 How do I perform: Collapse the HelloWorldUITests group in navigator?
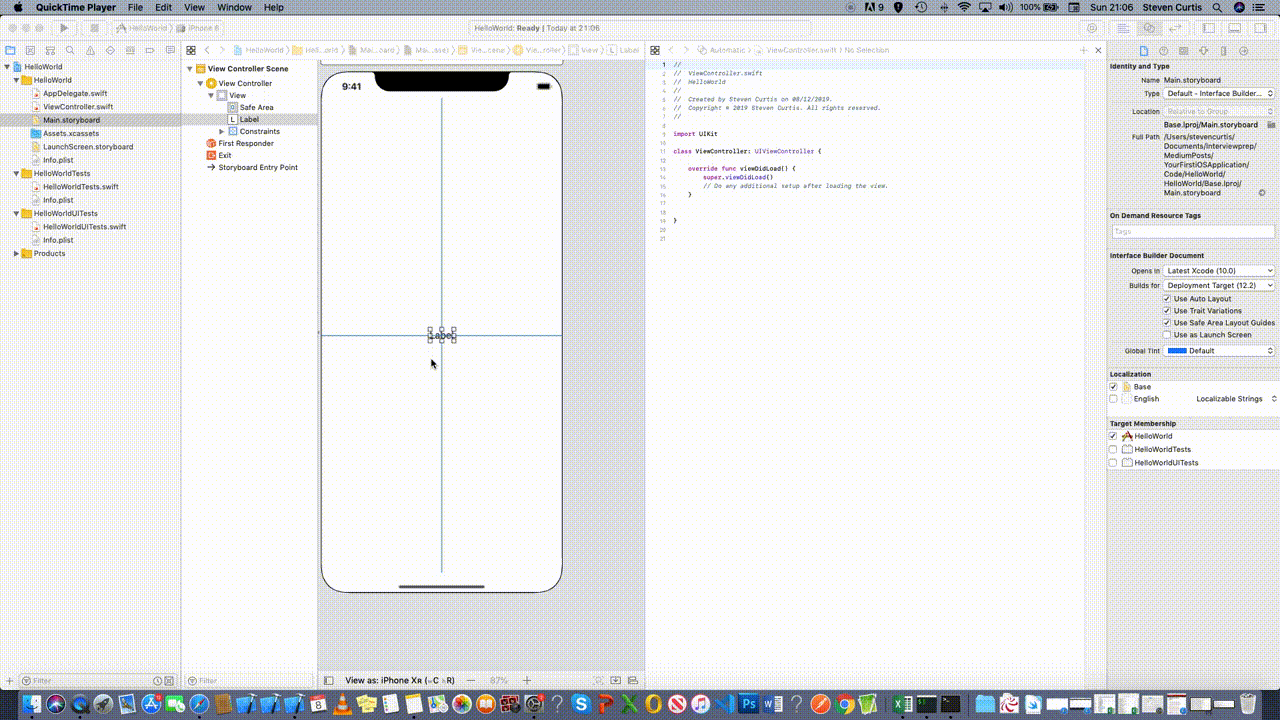[x=16, y=213]
